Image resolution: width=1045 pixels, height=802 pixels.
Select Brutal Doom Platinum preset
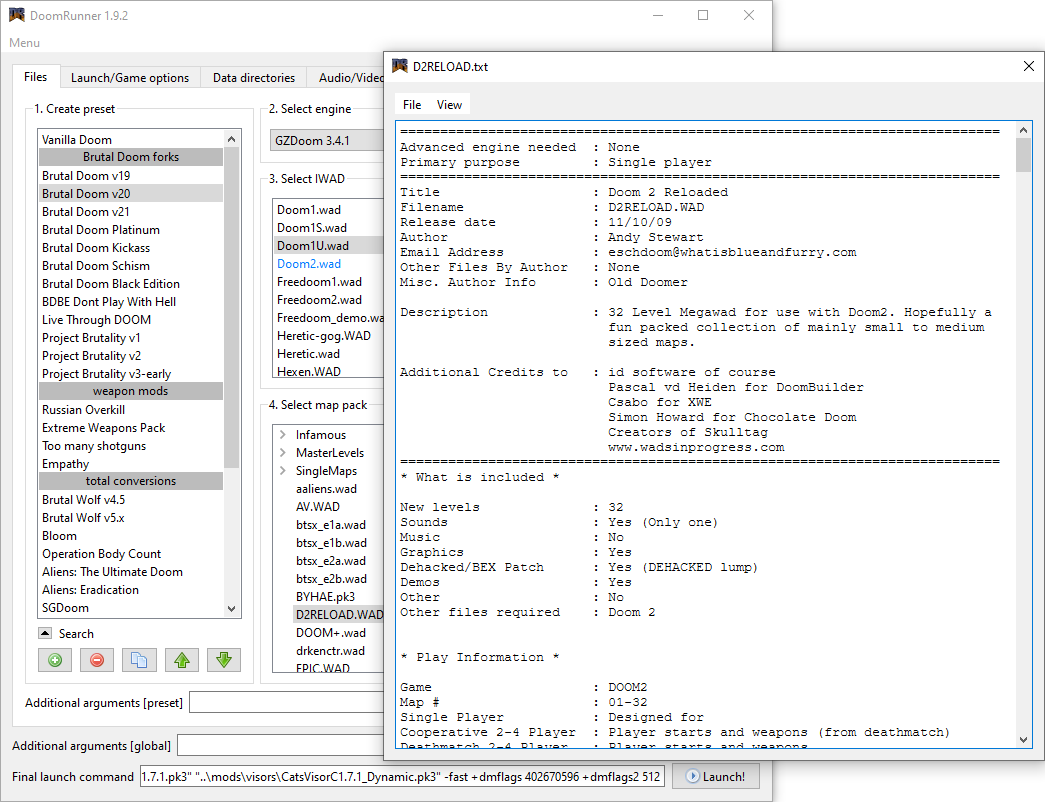tap(131, 229)
